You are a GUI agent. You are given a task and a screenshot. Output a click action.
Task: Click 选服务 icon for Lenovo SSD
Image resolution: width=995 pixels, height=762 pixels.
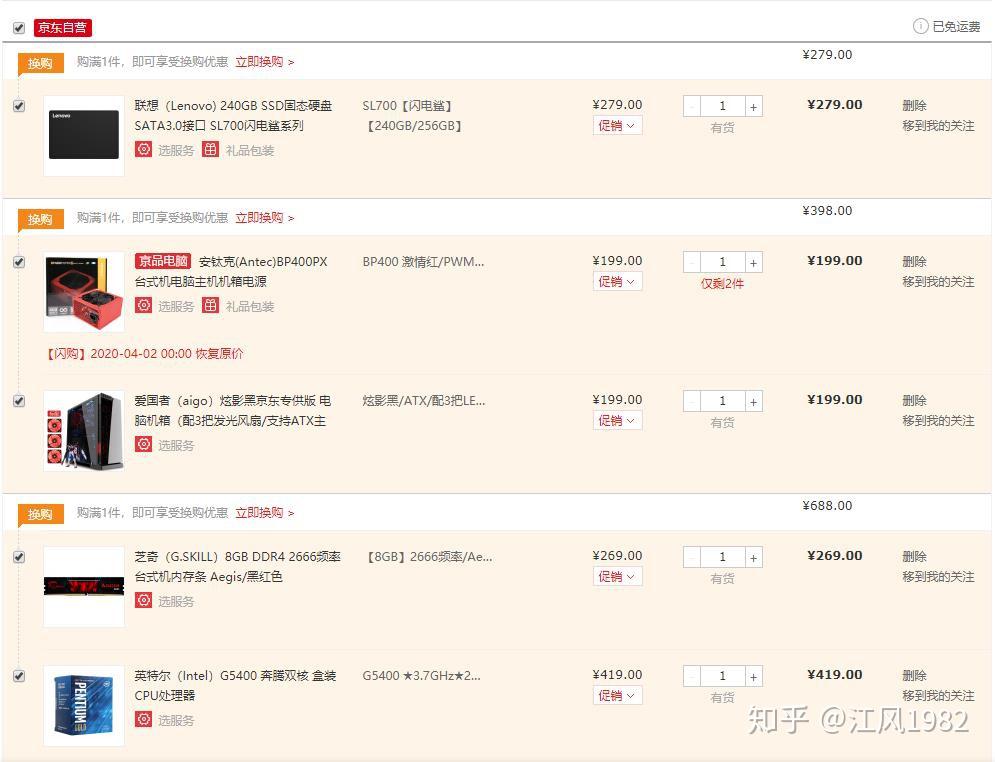pyautogui.click(x=143, y=150)
